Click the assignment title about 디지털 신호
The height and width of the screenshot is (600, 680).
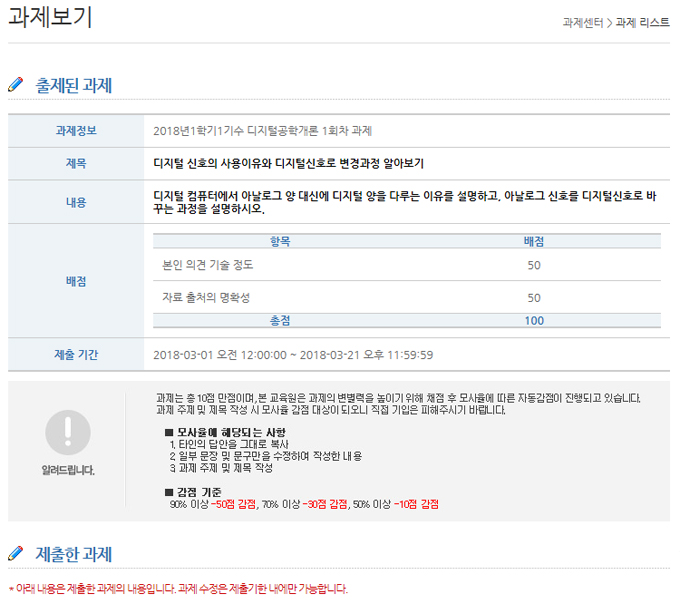point(288,163)
